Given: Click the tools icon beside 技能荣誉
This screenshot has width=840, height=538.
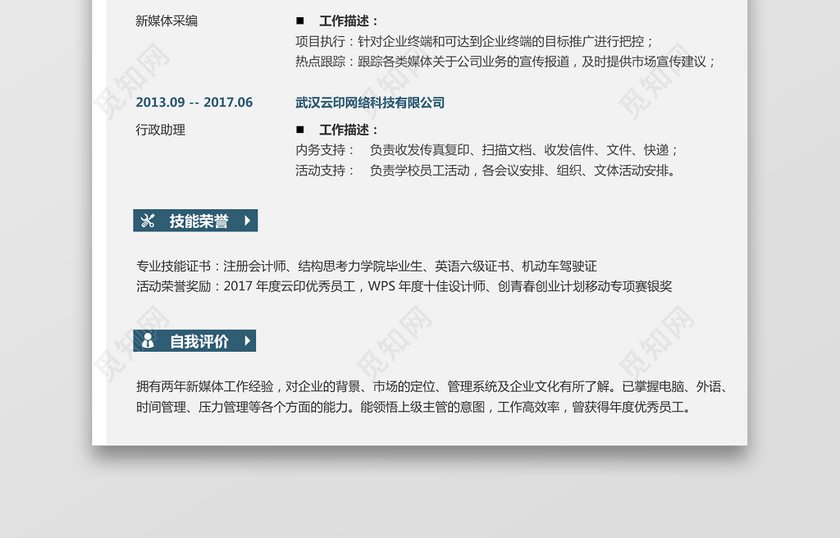Looking at the screenshot, I should click(x=147, y=221).
